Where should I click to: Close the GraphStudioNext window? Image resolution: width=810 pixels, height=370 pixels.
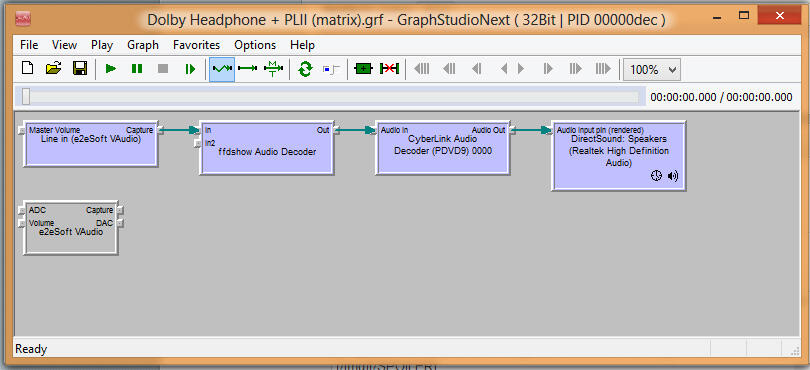[780, 16]
